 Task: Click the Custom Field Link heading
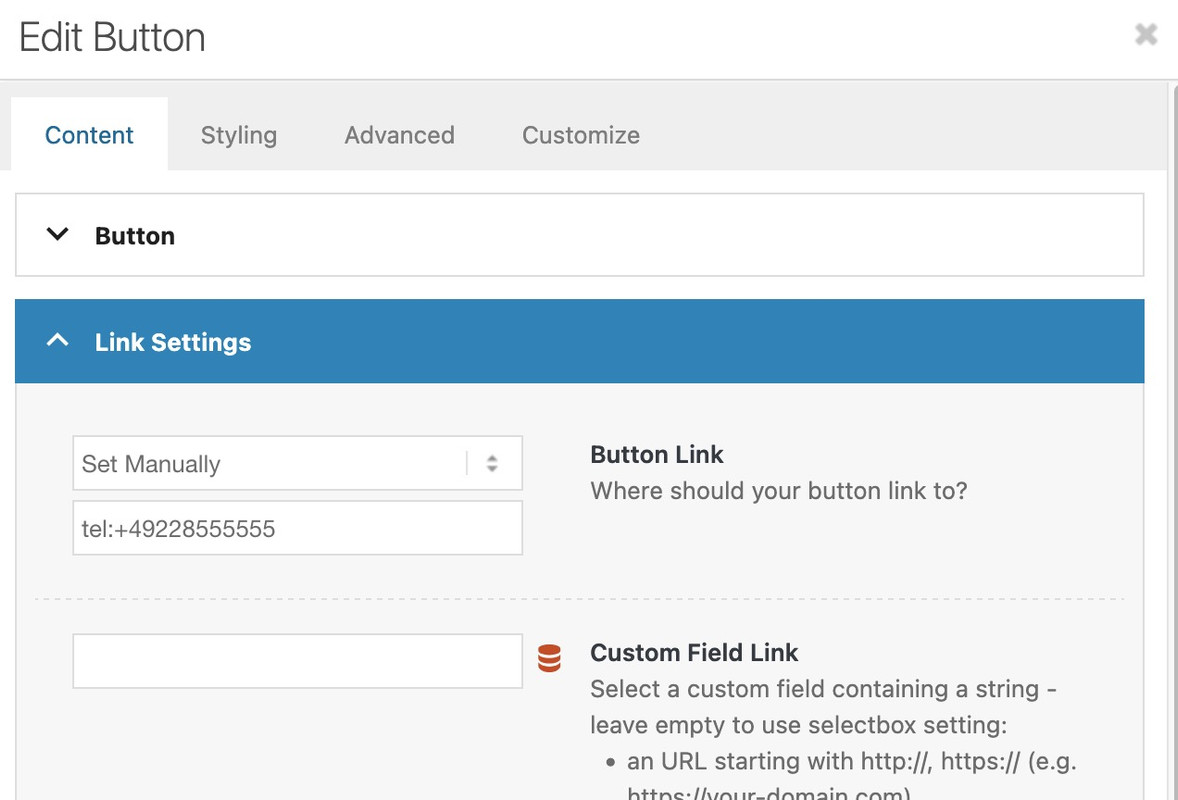pyautogui.click(x=693, y=653)
